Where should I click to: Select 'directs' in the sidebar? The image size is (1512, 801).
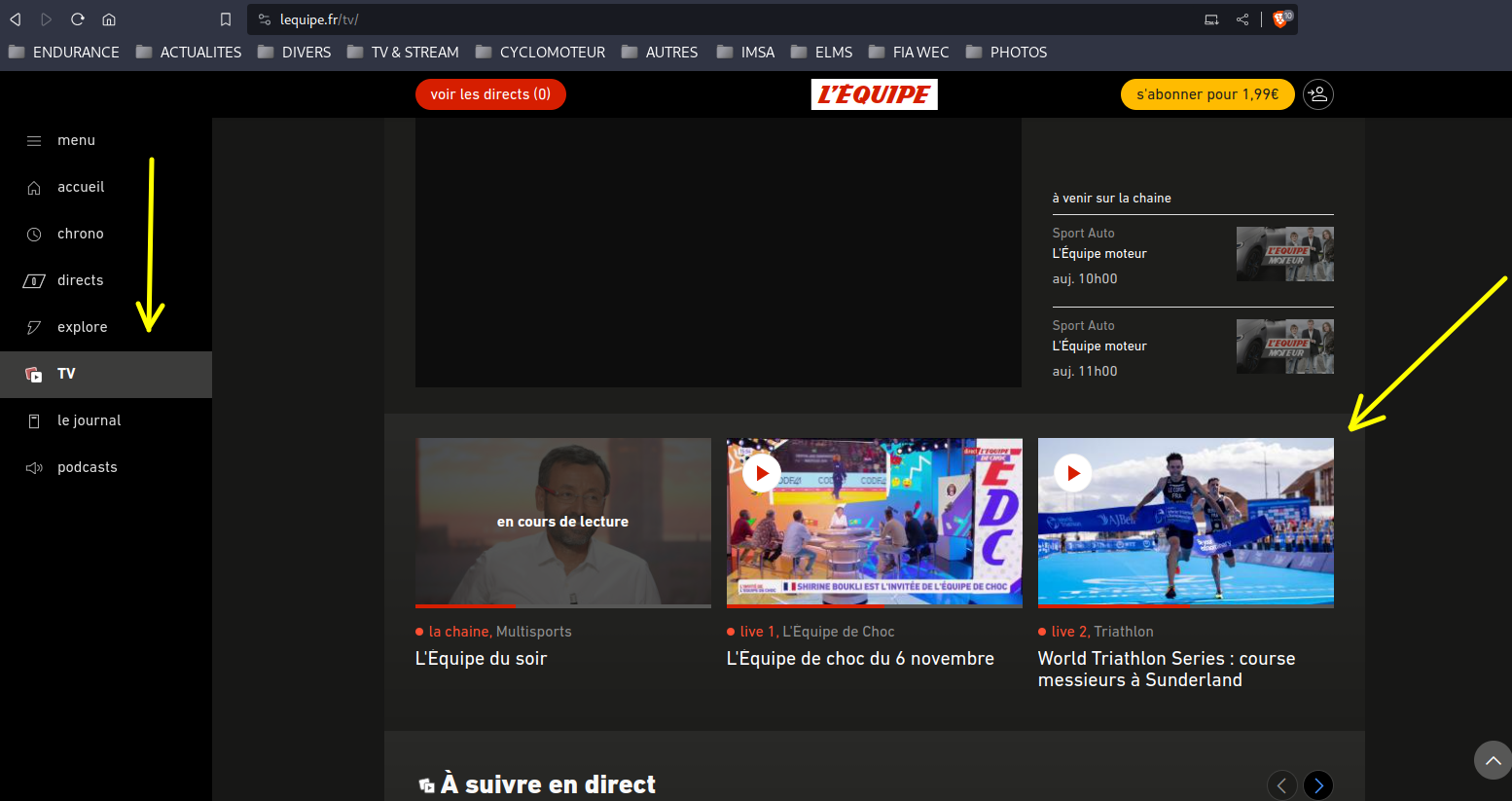(106, 280)
